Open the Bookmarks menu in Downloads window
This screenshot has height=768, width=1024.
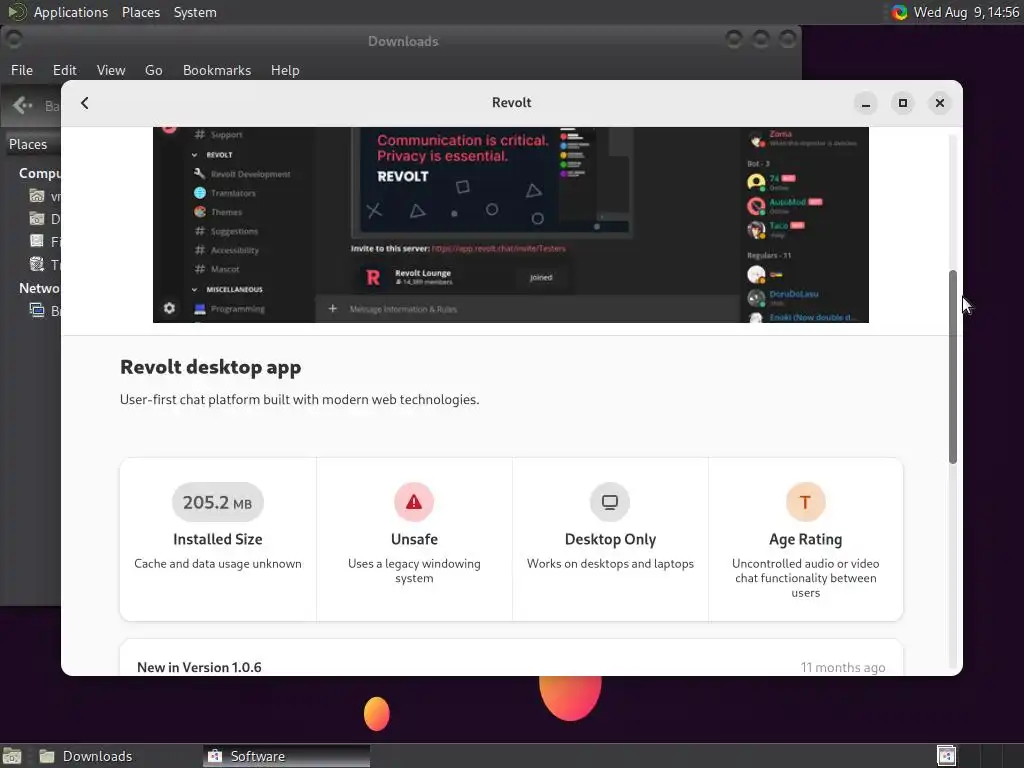tap(217, 70)
